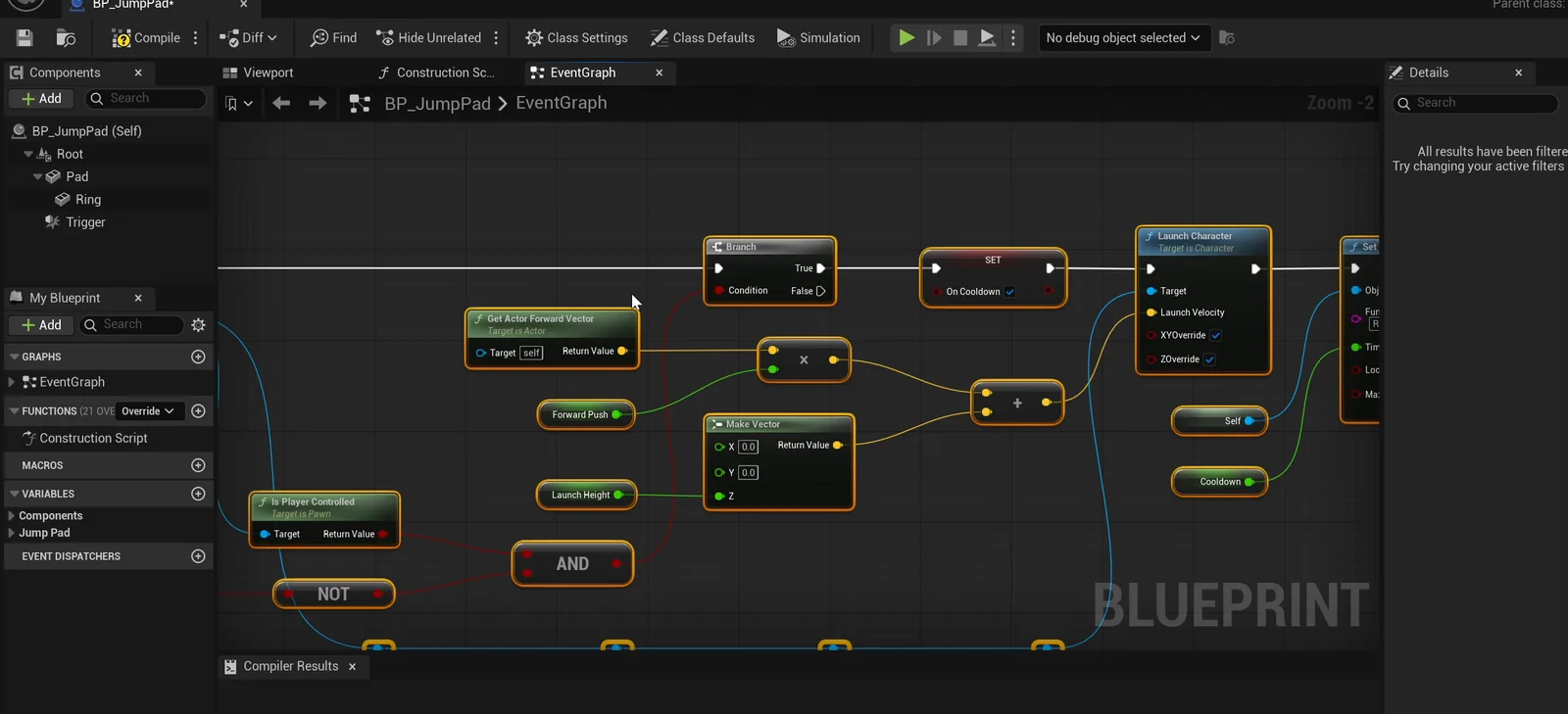Open the graph bookmarks dropdown
The width and height of the screenshot is (1568, 714).
(238, 103)
